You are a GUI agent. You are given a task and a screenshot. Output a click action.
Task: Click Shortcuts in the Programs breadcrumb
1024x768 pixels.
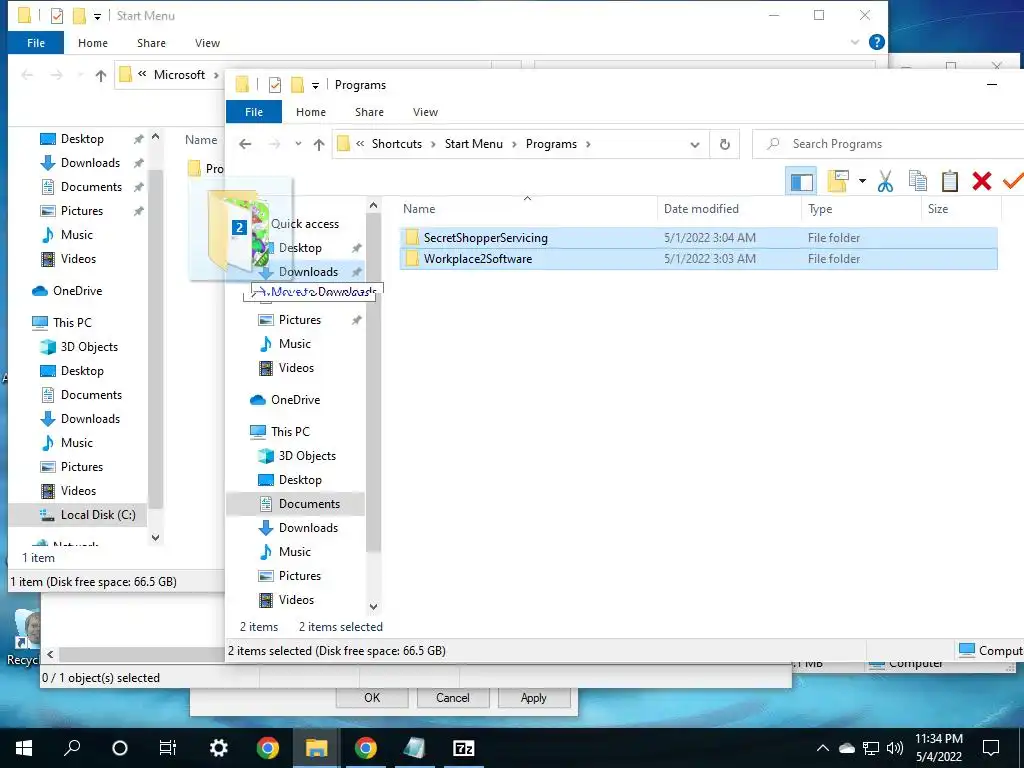(396, 144)
